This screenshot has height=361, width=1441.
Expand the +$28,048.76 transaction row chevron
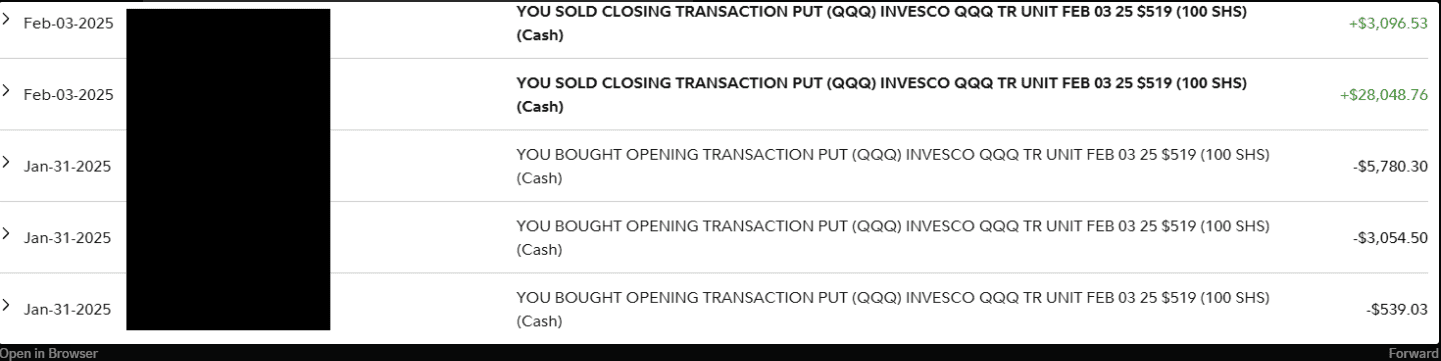tap(7, 92)
